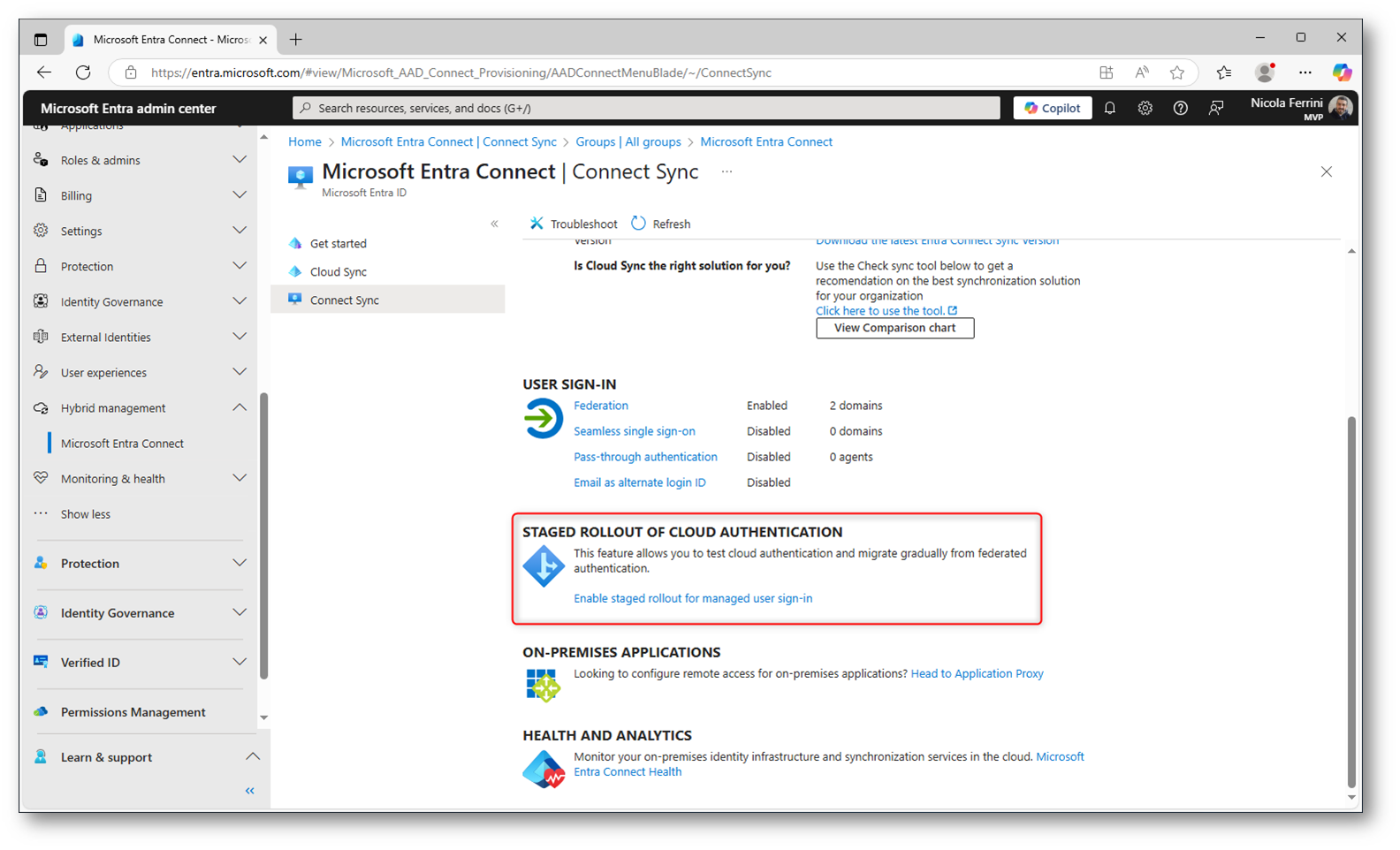The image size is (1400, 850).
Task: Open the tab actions menu icon
Action: coord(41,39)
